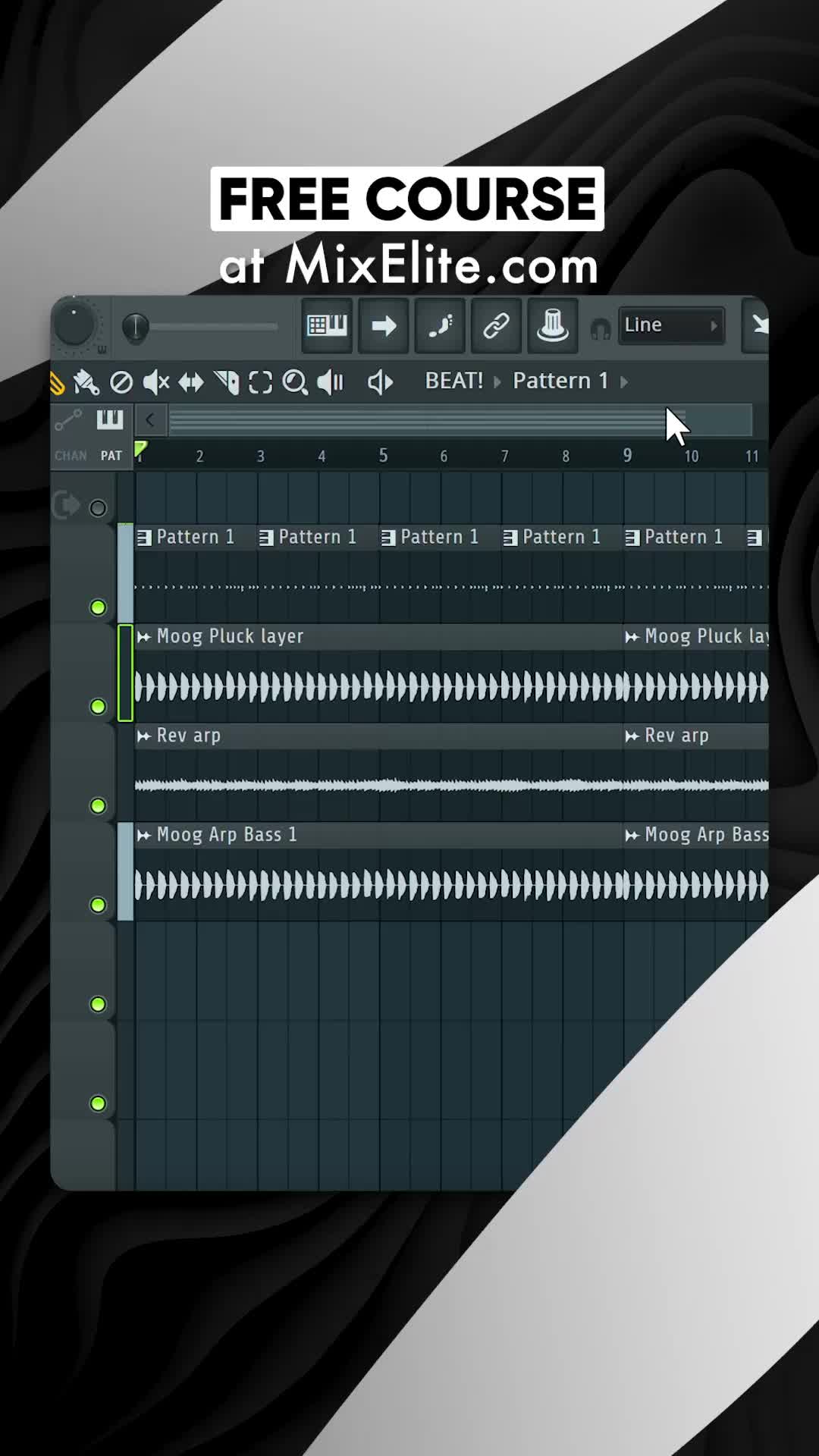The height and width of the screenshot is (1456, 819).
Task: Click the piano keys icon above PAT
Action: [x=110, y=419]
